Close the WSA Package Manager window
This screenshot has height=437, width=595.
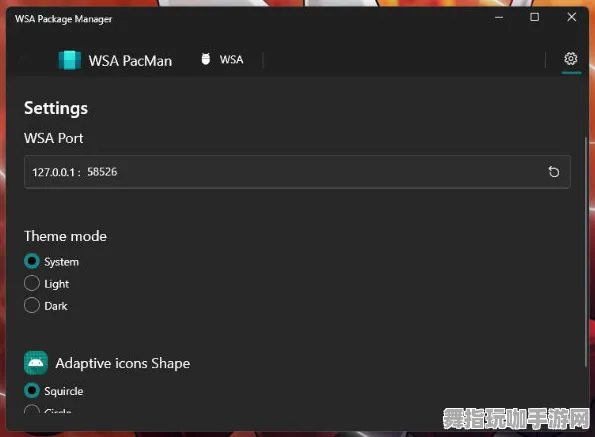pos(571,17)
